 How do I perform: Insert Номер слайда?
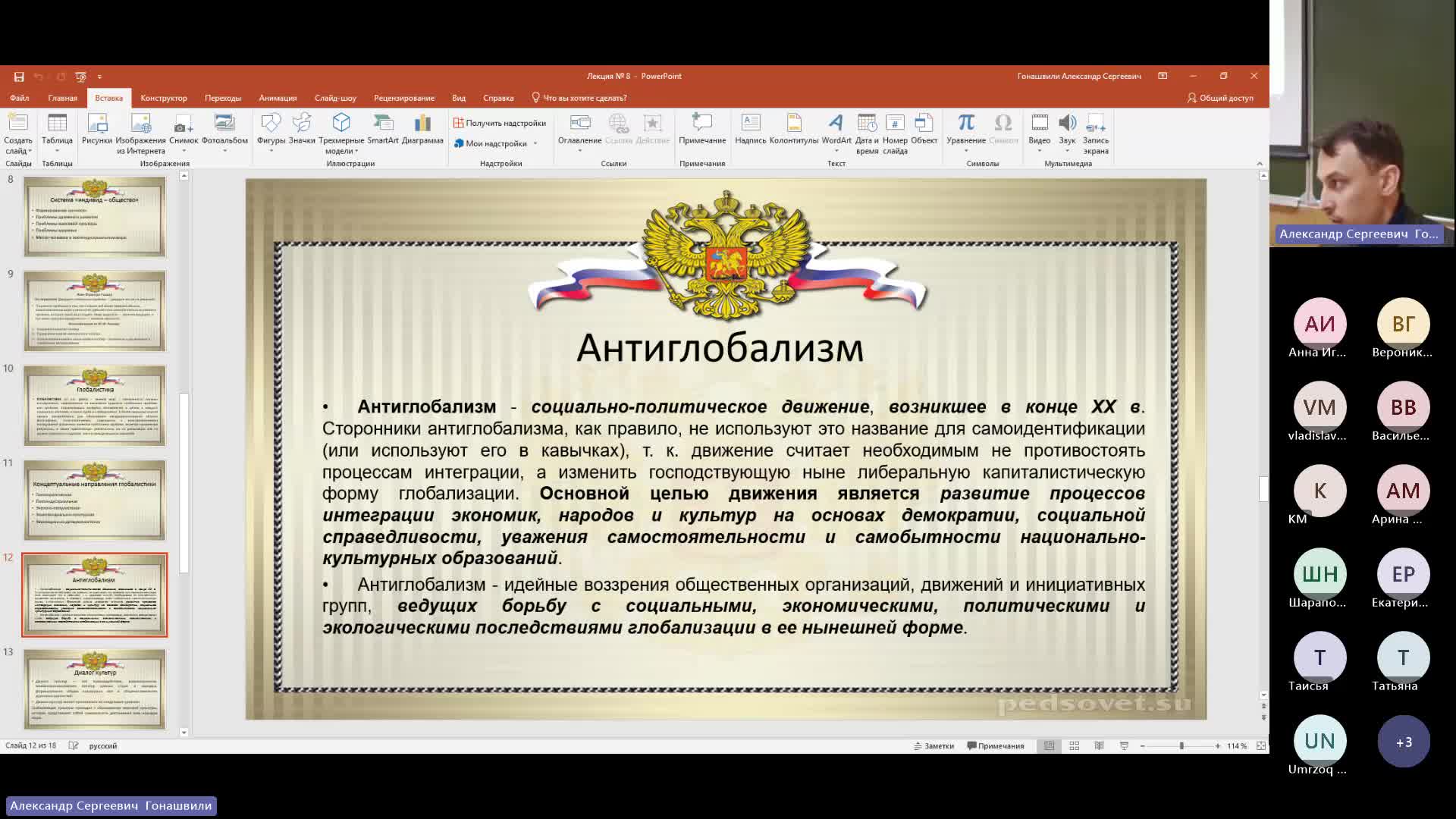895,133
